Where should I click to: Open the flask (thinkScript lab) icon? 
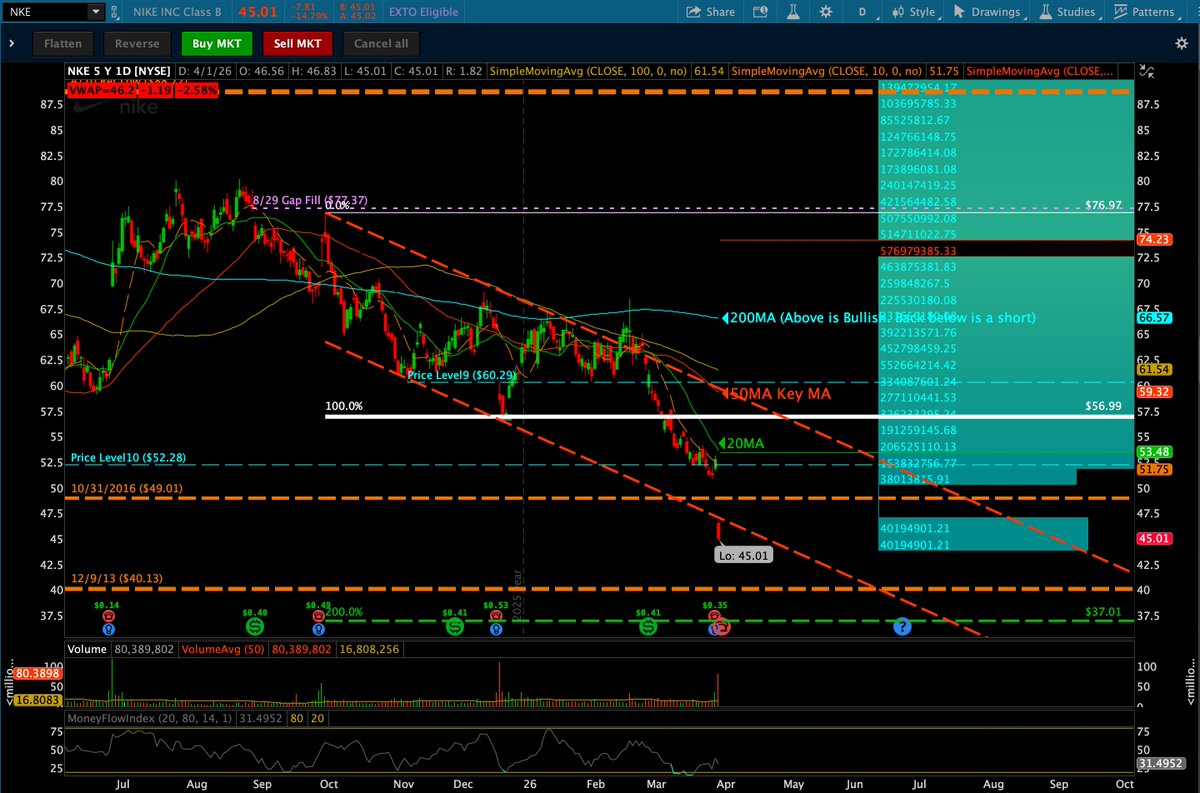coord(795,13)
